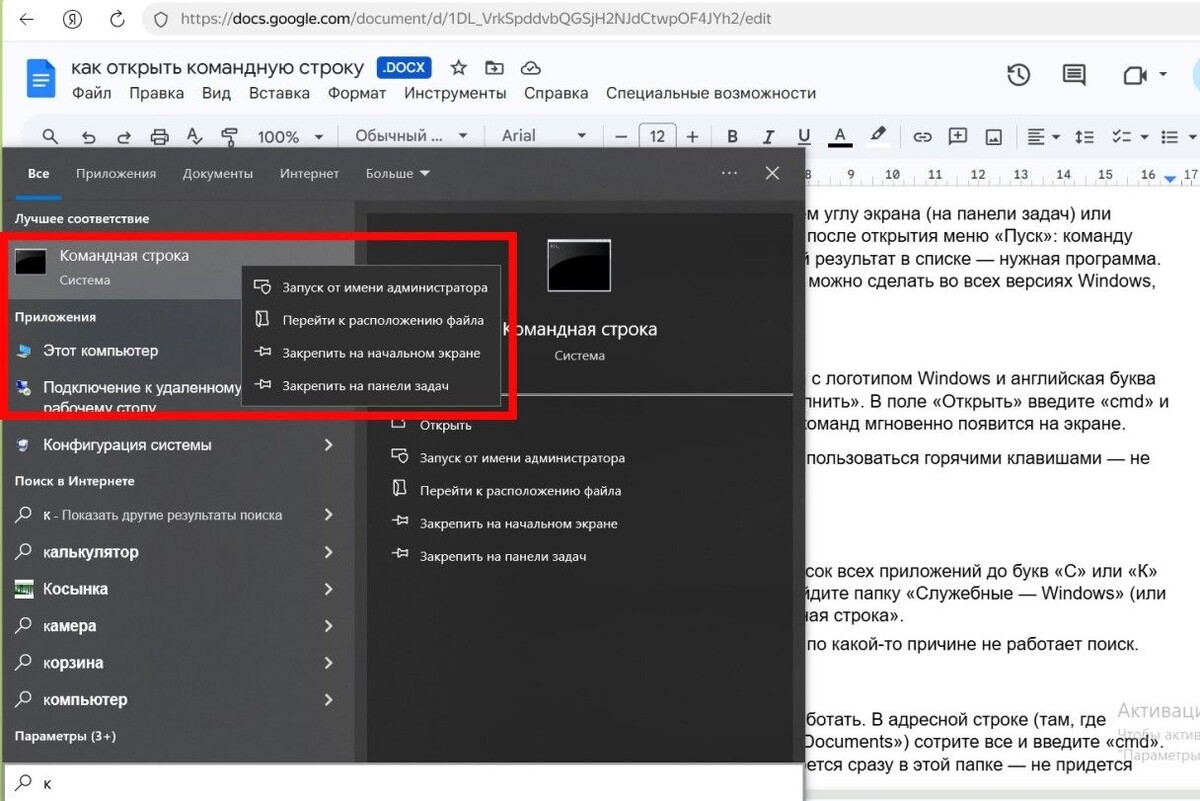Click the Yandex browser logo button

73,19
